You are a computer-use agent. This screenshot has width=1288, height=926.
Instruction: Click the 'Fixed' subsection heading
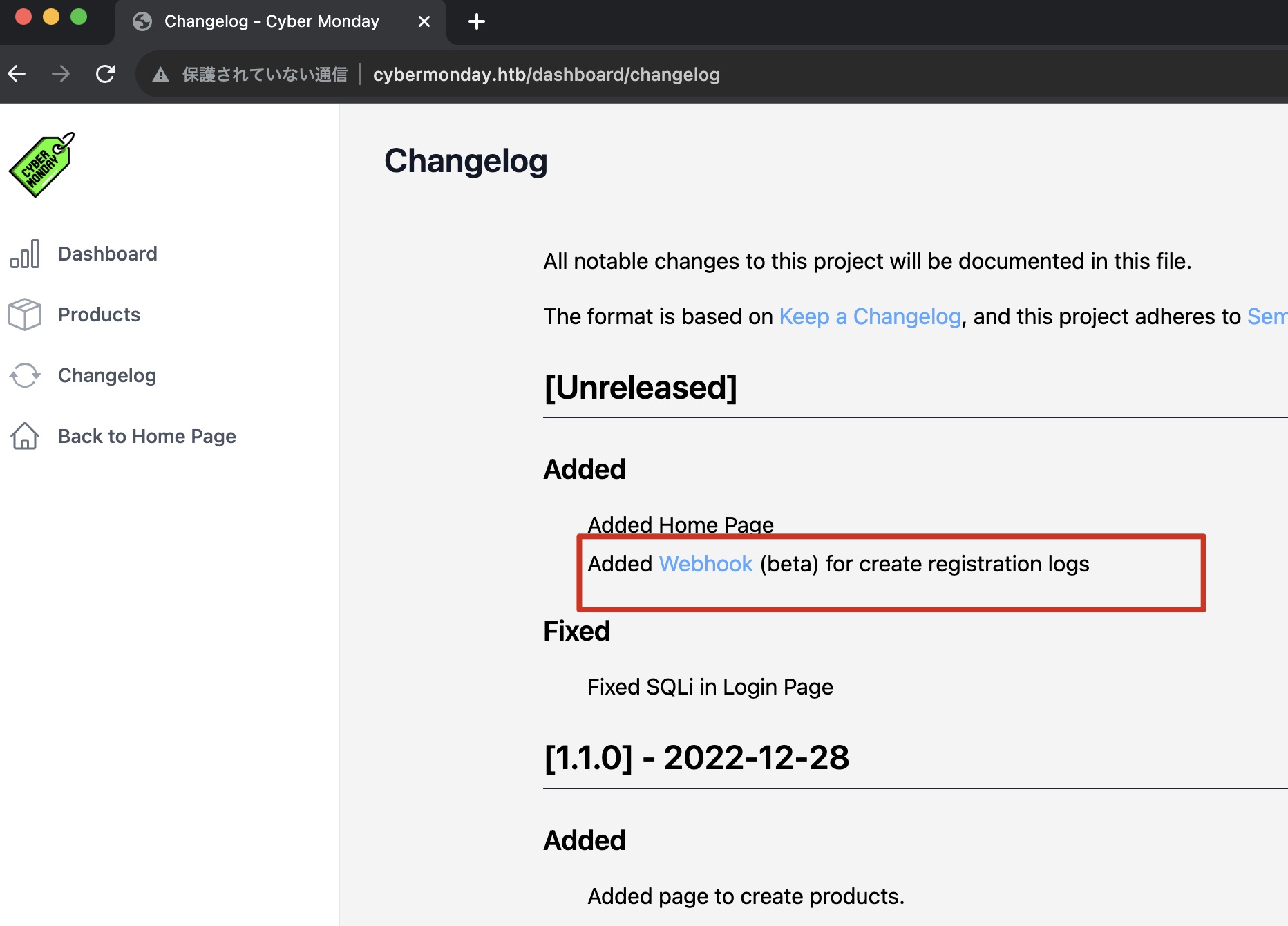577,631
